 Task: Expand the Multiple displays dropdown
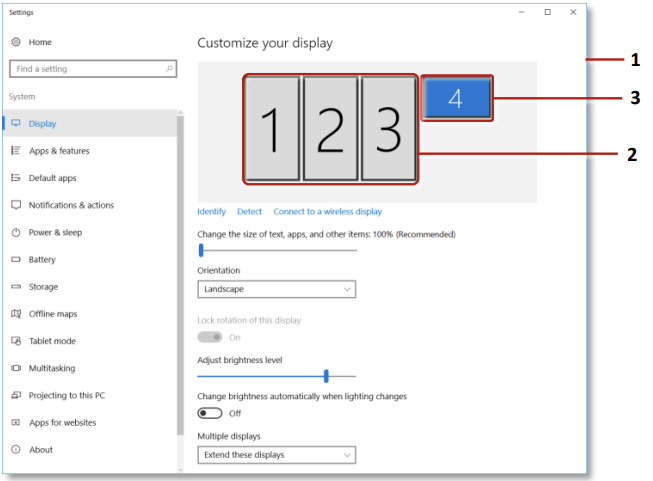277,455
